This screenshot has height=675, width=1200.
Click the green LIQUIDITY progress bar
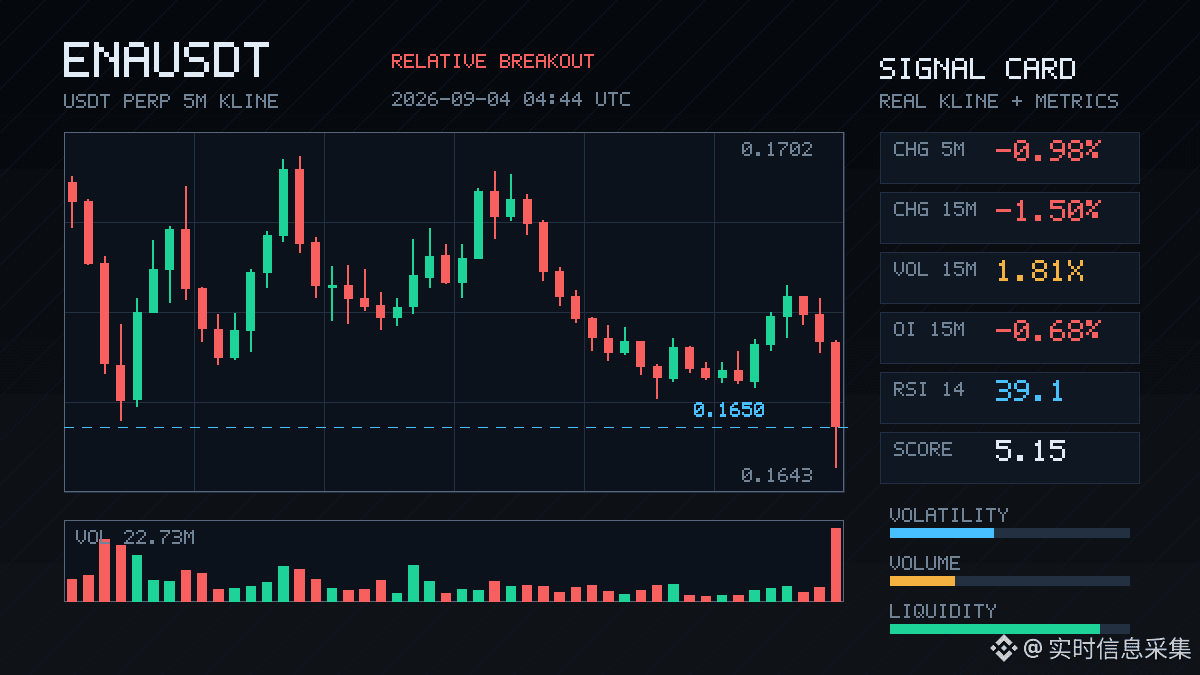pyautogui.click(x=1009, y=629)
